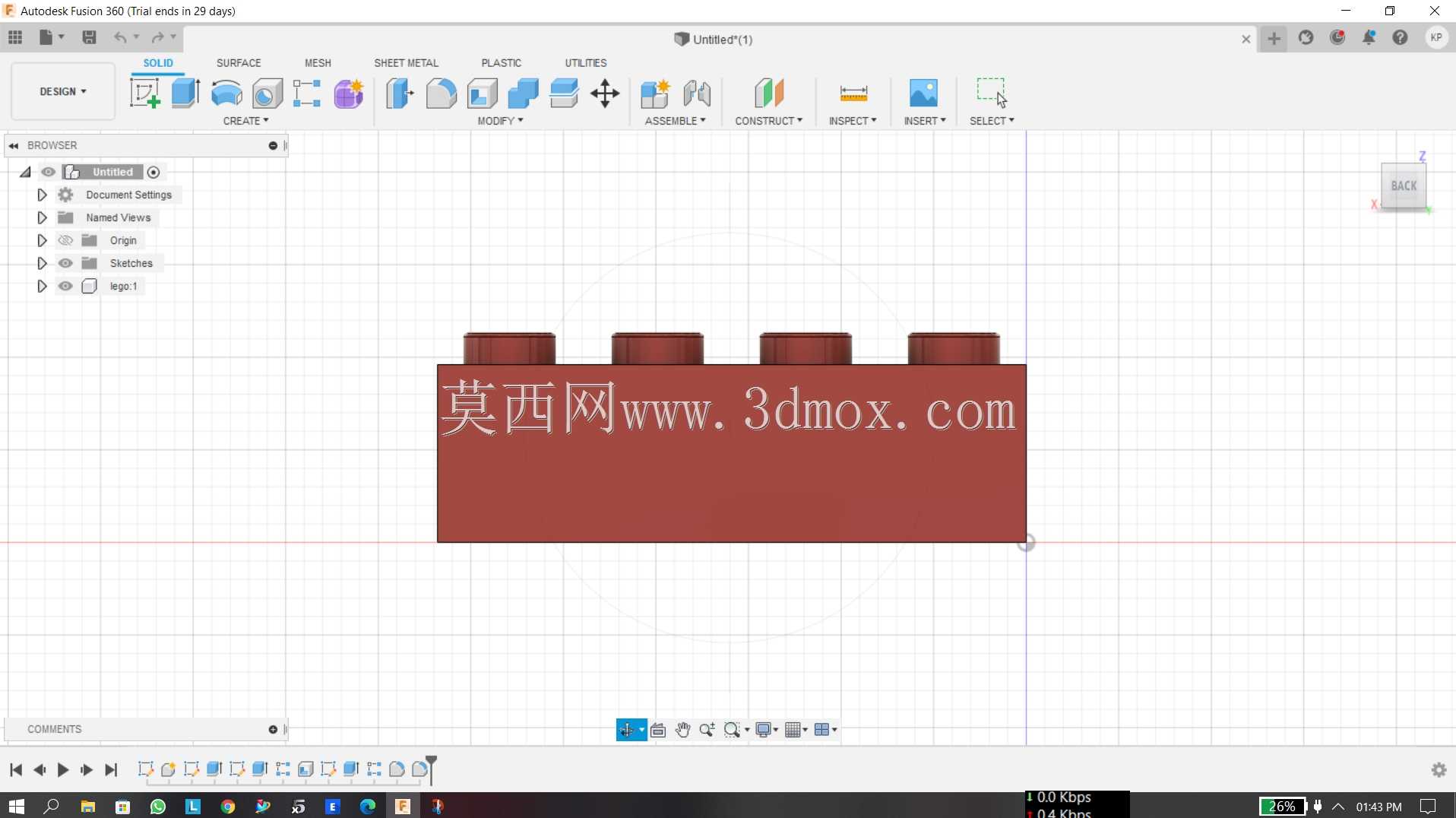This screenshot has width=1456, height=818.
Task: Select the Fillet tool
Action: point(441,94)
